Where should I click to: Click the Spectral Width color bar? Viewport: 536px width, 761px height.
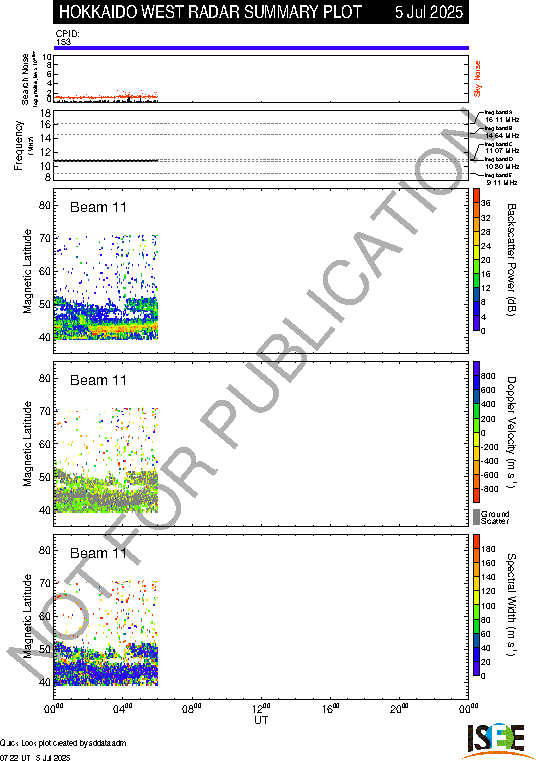coord(476,605)
